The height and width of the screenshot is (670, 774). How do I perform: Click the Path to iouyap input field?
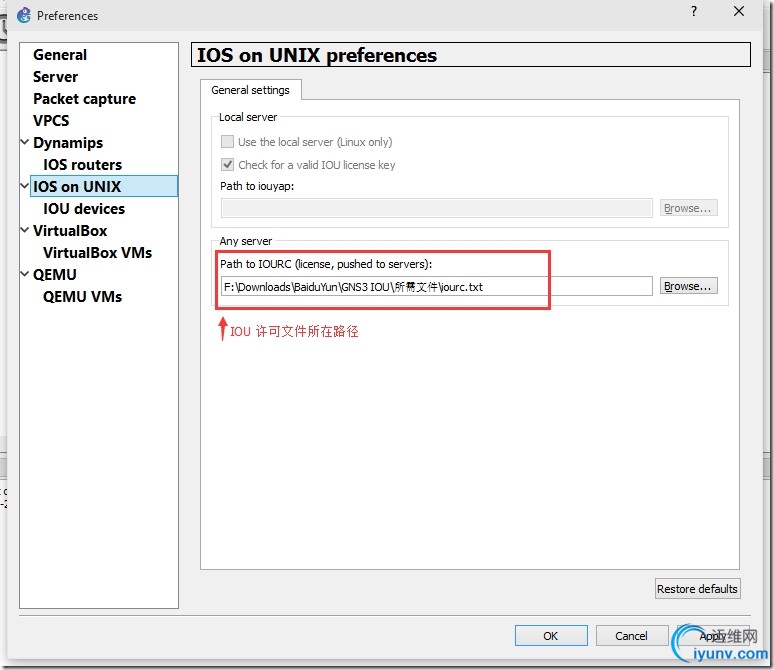(x=437, y=208)
